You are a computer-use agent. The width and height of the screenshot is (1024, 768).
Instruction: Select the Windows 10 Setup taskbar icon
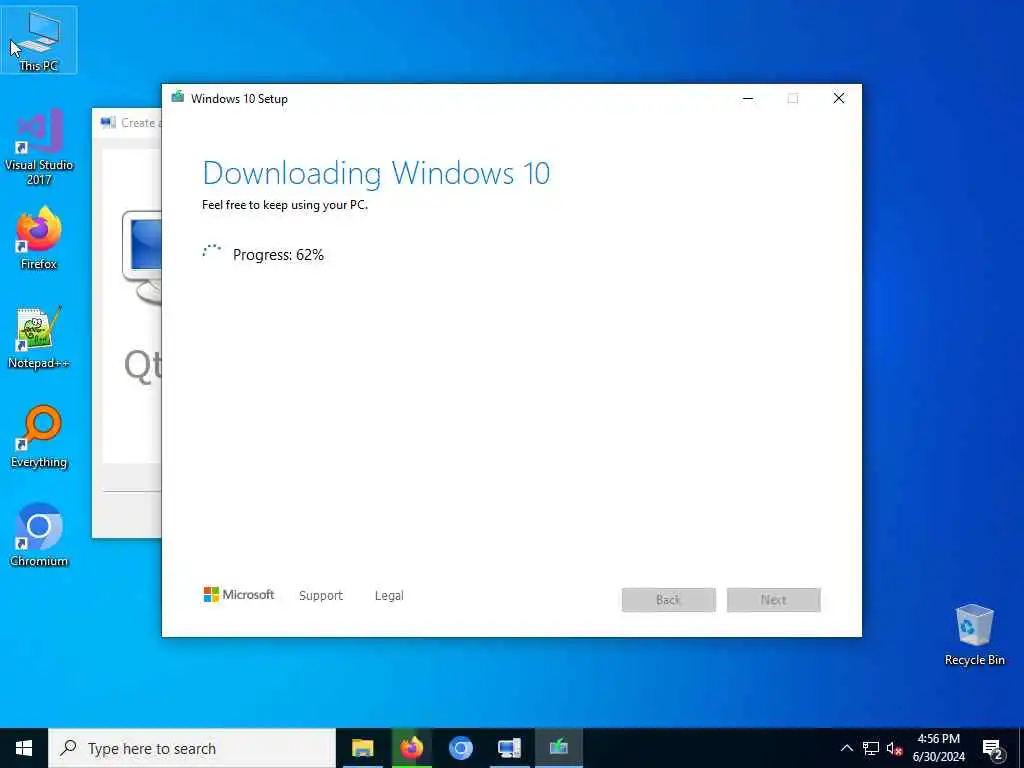pos(558,748)
